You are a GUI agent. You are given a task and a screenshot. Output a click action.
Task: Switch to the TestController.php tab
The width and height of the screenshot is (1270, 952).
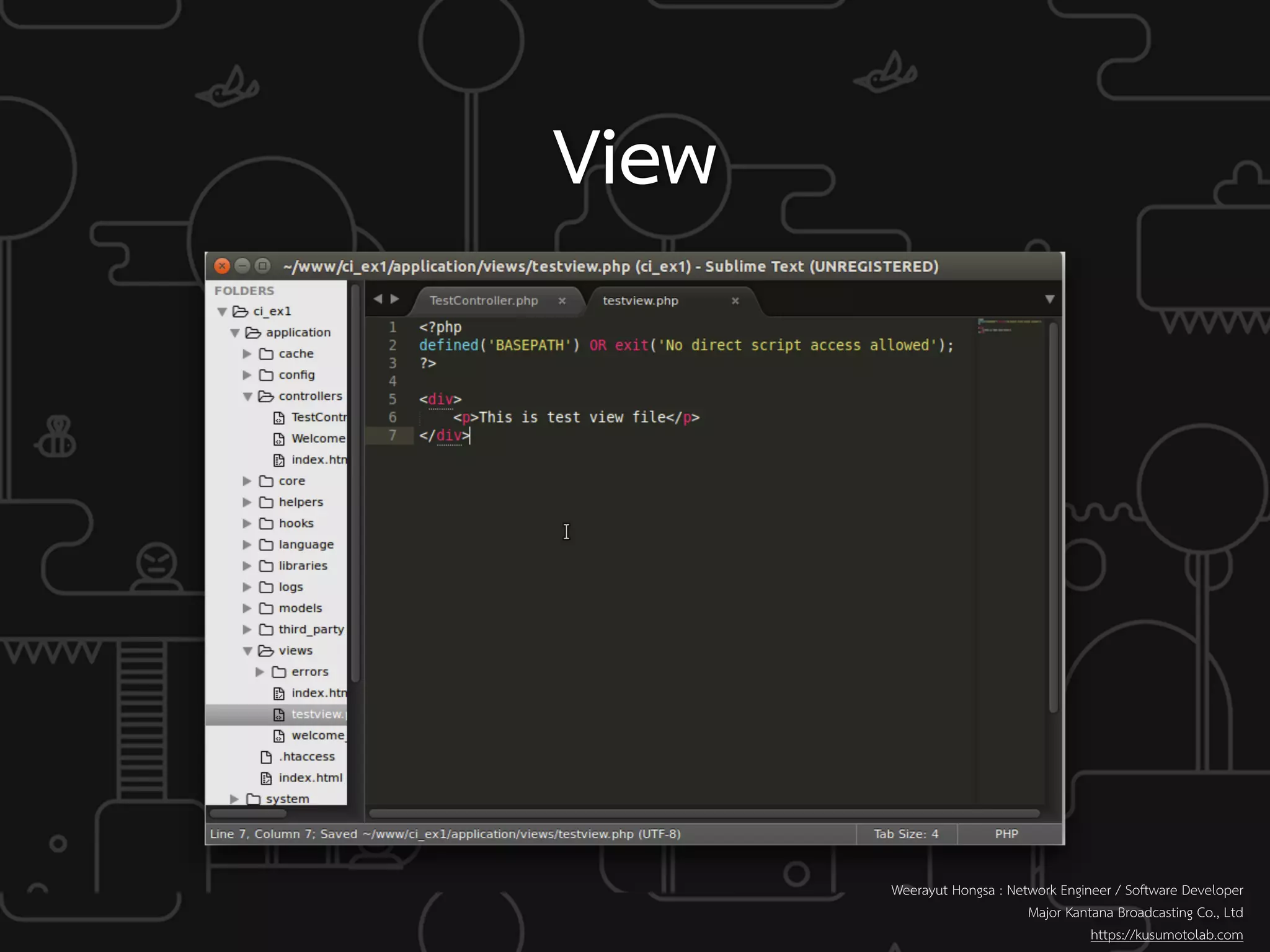point(484,301)
